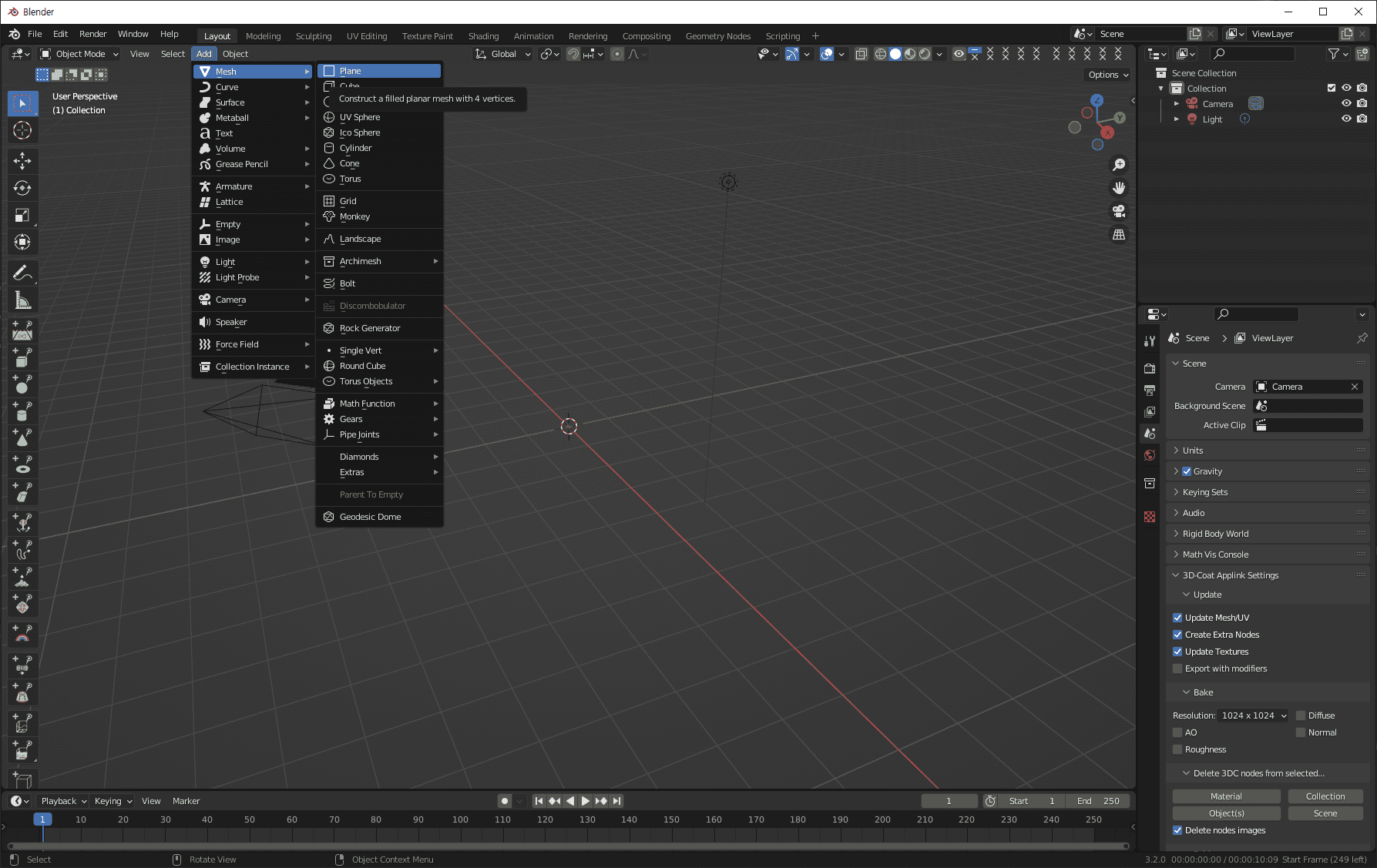Toggle camera view icon in viewport
Image resolution: width=1377 pixels, height=868 pixels.
(x=1119, y=211)
